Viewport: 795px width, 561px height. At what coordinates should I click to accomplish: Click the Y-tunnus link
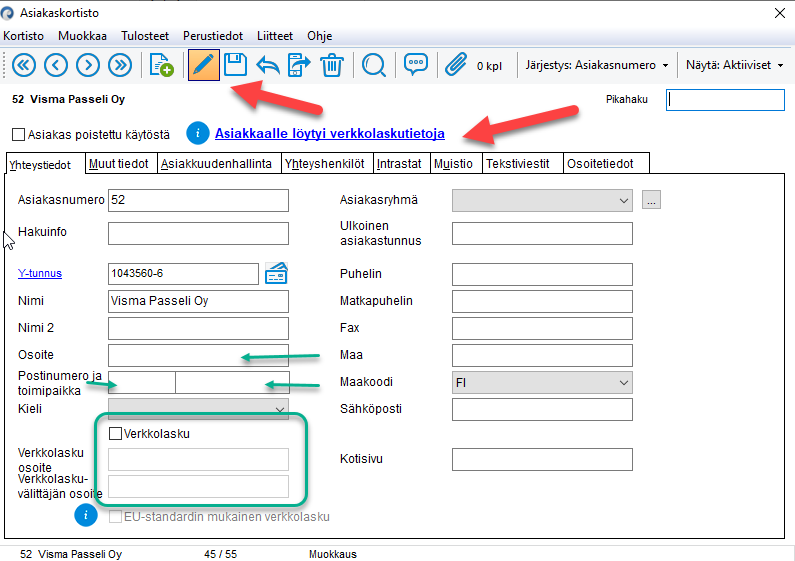40,273
